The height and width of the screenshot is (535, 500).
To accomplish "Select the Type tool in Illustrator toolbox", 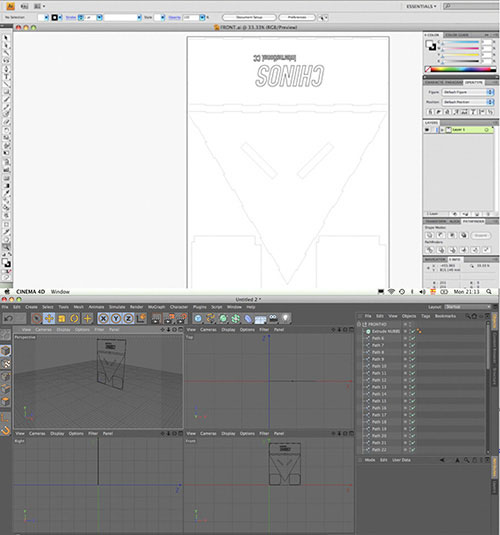I will pyautogui.click(x=6, y=77).
